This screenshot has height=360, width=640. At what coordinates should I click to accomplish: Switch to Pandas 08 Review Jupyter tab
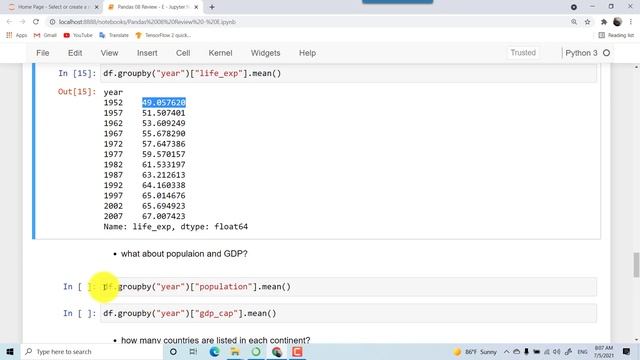coord(153,7)
